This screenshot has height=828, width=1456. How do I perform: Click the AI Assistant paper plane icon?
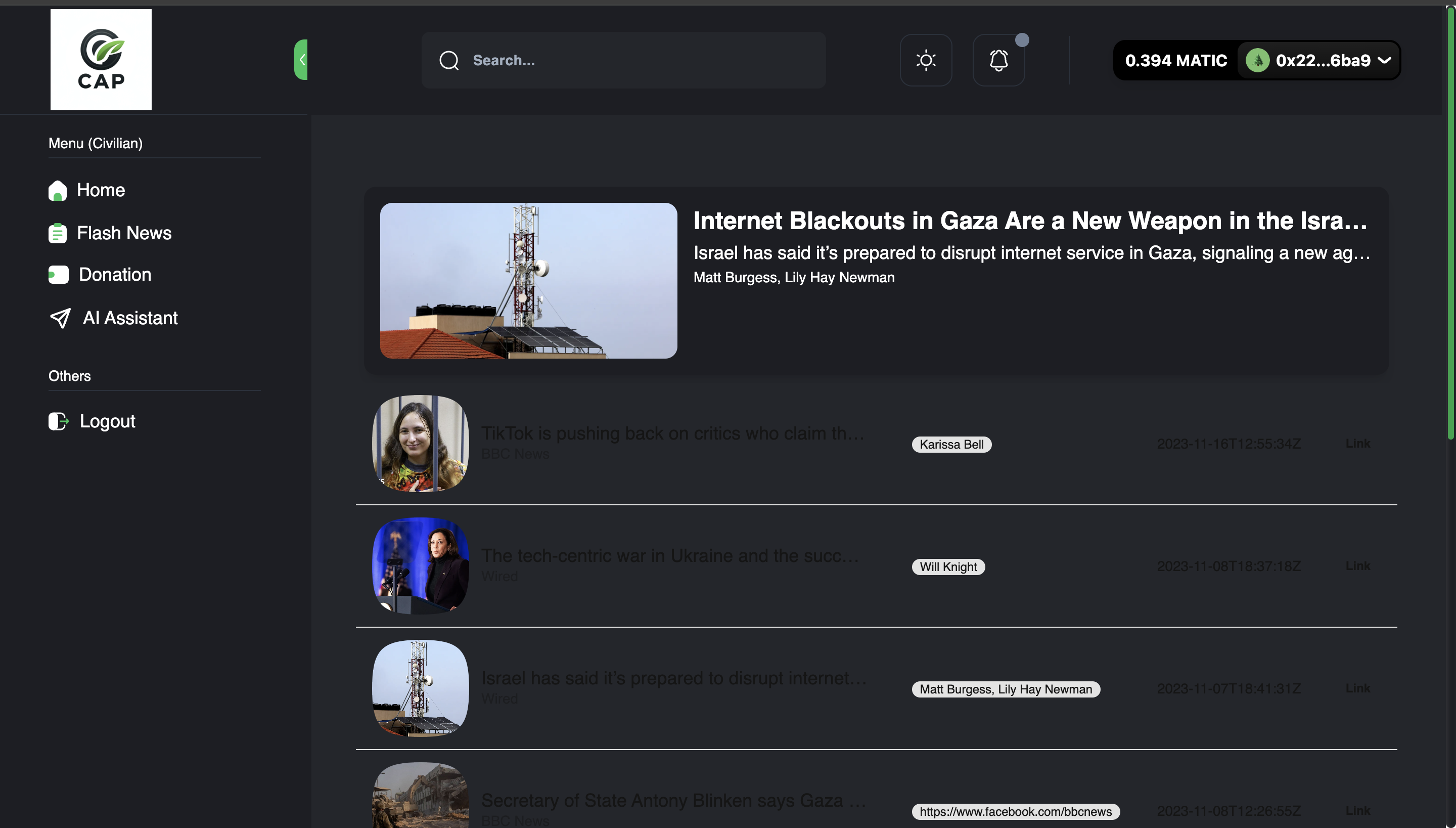pyautogui.click(x=60, y=318)
